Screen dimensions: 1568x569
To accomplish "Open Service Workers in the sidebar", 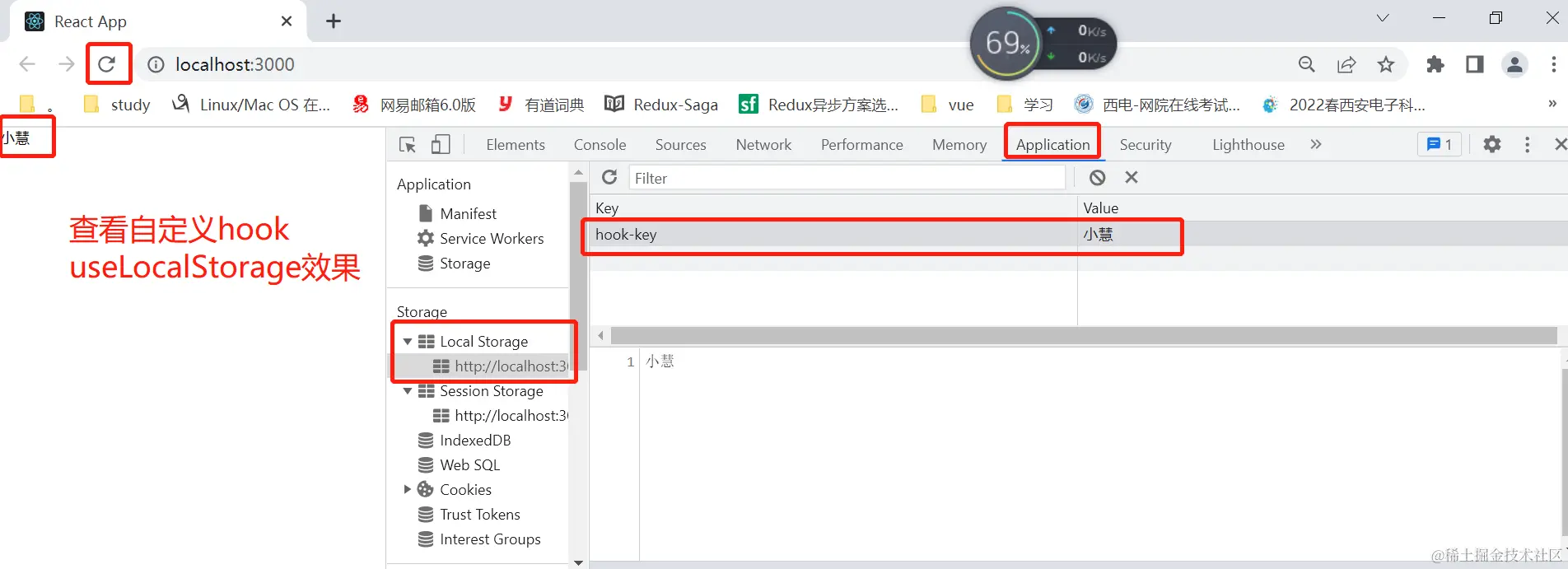I will point(492,238).
